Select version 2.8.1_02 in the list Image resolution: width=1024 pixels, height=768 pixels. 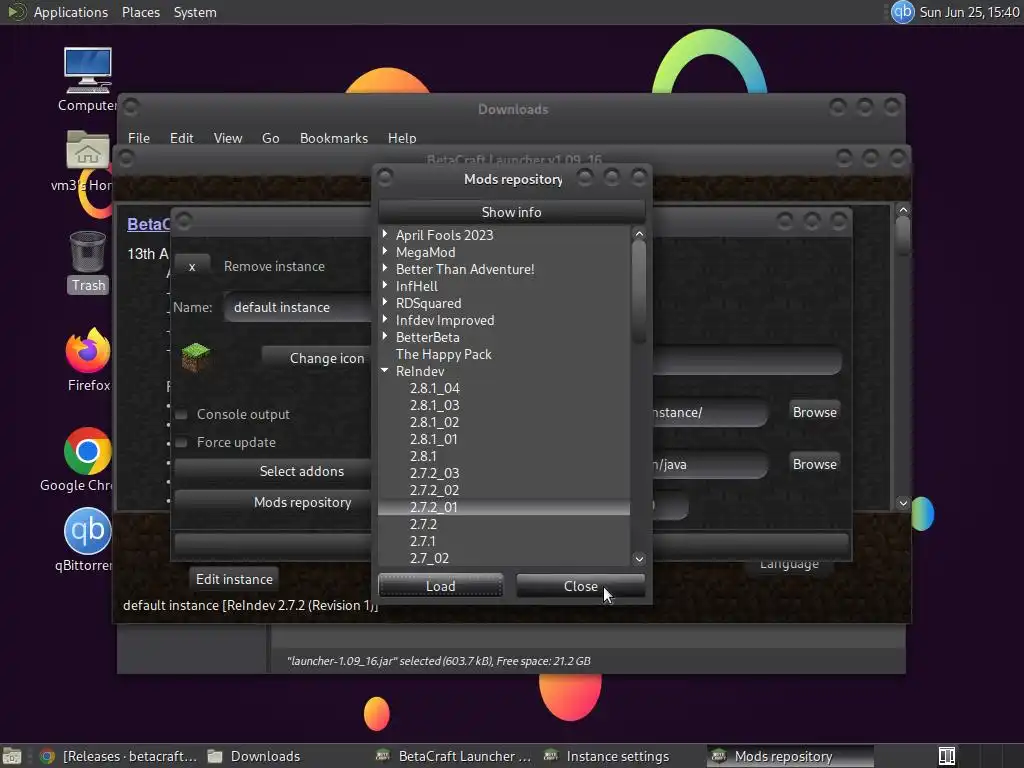click(x=435, y=422)
